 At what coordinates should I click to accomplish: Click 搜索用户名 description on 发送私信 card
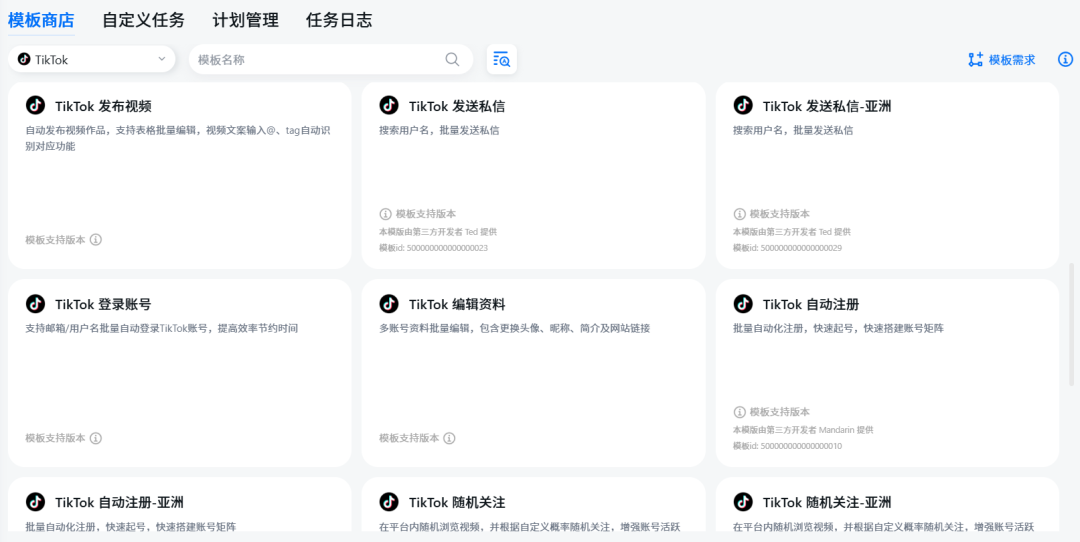pyautogui.click(x=439, y=130)
